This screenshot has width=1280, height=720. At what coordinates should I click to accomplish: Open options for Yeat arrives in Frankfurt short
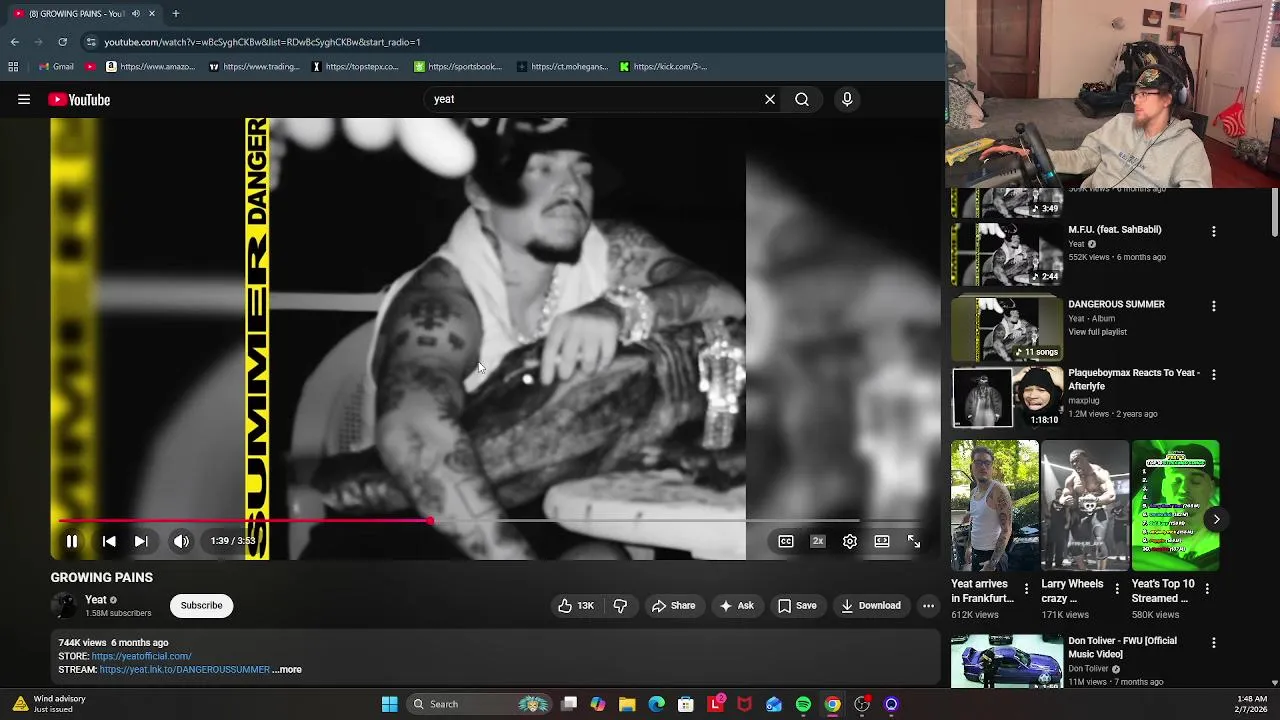click(1026, 589)
